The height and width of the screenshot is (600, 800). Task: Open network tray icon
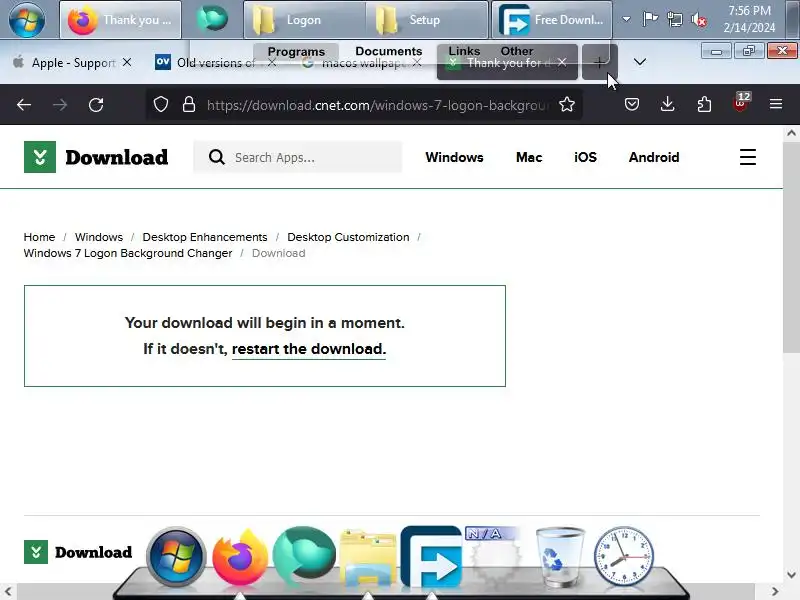(x=674, y=20)
